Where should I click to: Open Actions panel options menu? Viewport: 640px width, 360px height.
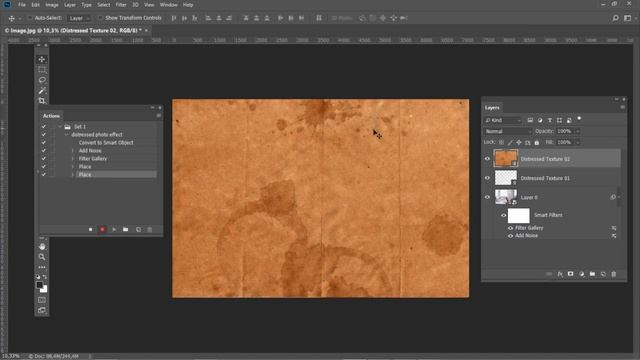(158, 116)
